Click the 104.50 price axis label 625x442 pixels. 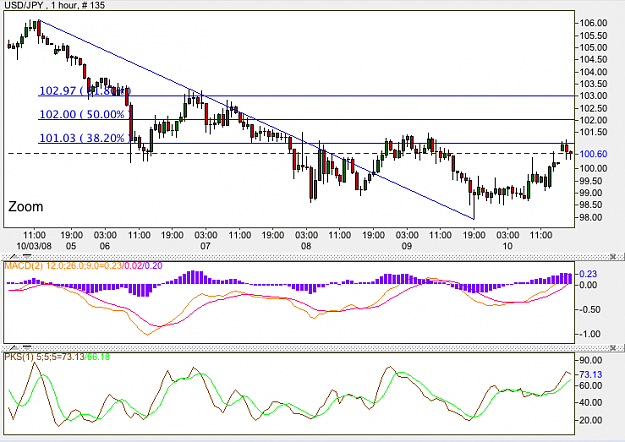click(593, 59)
